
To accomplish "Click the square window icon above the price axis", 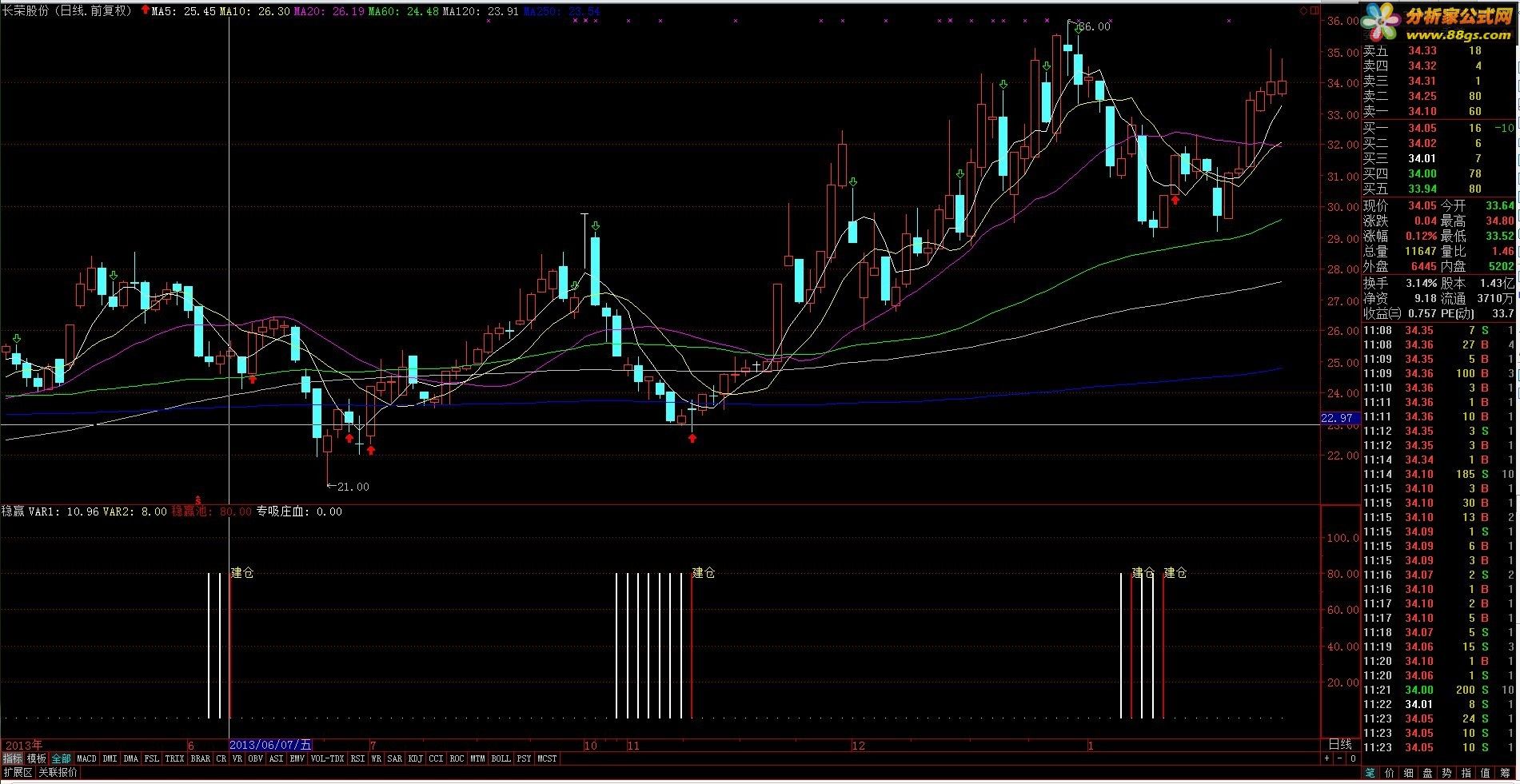I will click(x=1314, y=10).
